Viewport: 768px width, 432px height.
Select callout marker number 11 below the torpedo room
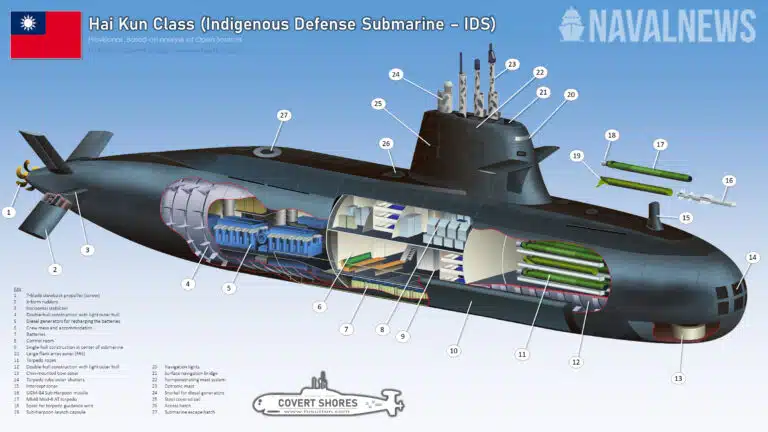(x=521, y=355)
